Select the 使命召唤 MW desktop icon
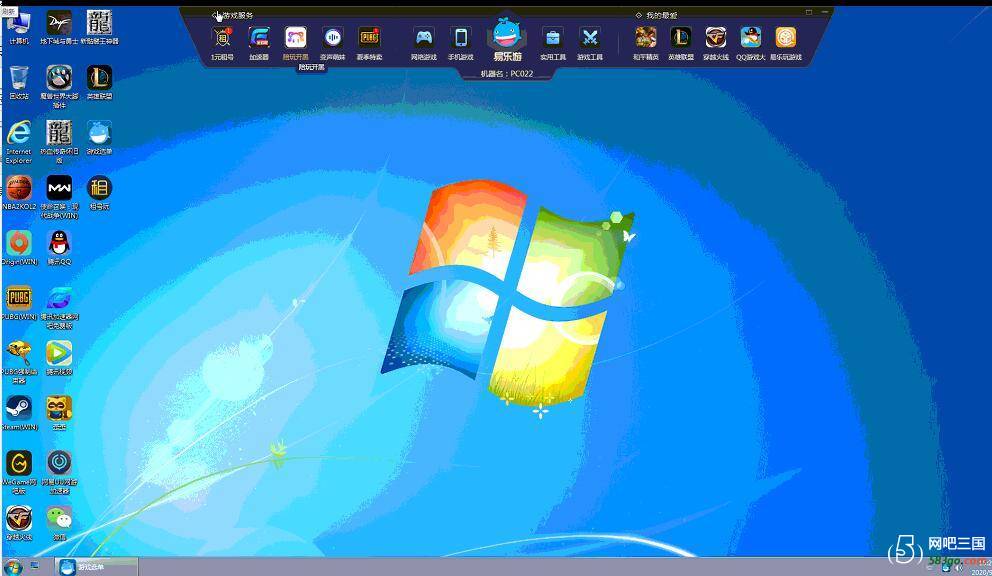The image size is (992, 576). point(59,197)
